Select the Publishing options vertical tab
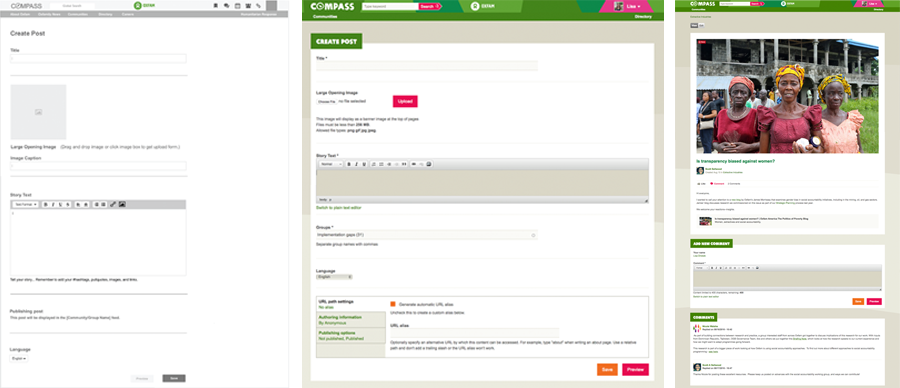Viewport: 900px width, 388px height. pos(351,335)
